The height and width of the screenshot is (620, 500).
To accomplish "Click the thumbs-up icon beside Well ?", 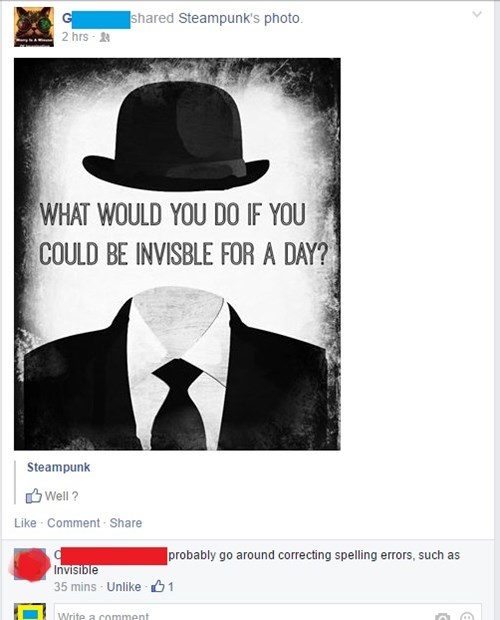I will (34, 495).
